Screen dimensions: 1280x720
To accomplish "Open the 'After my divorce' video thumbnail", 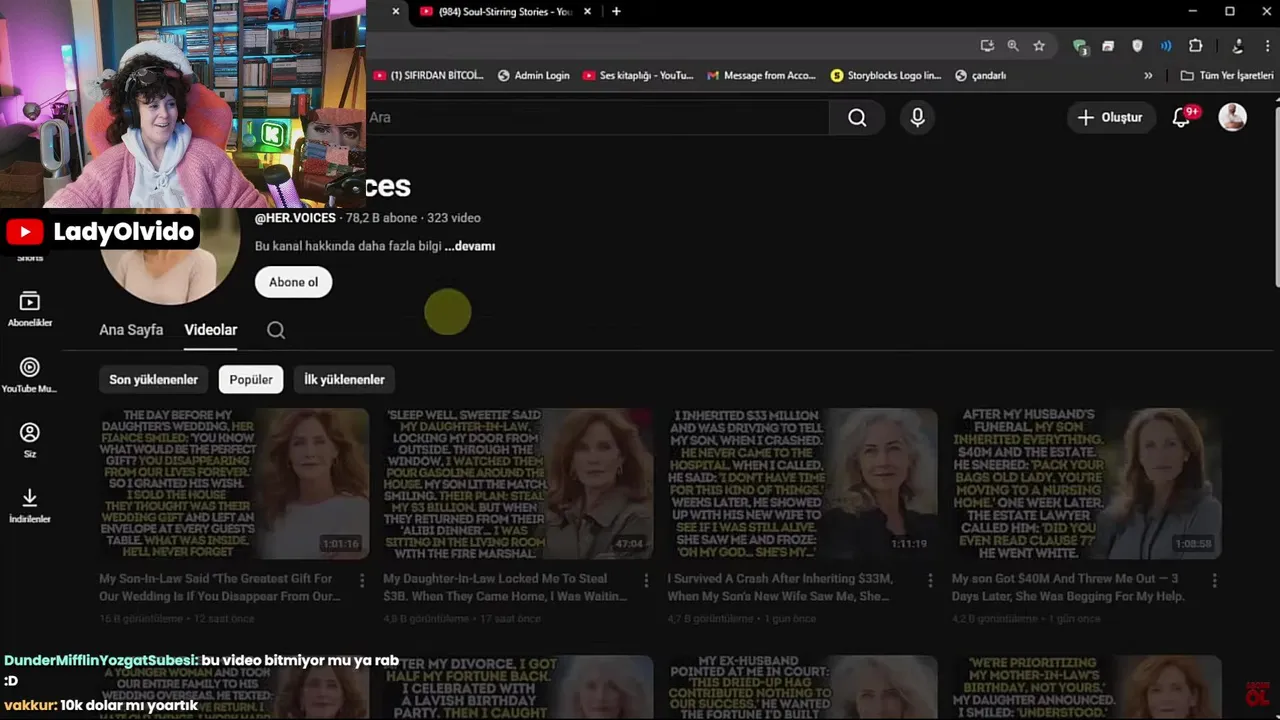I will point(518,688).
